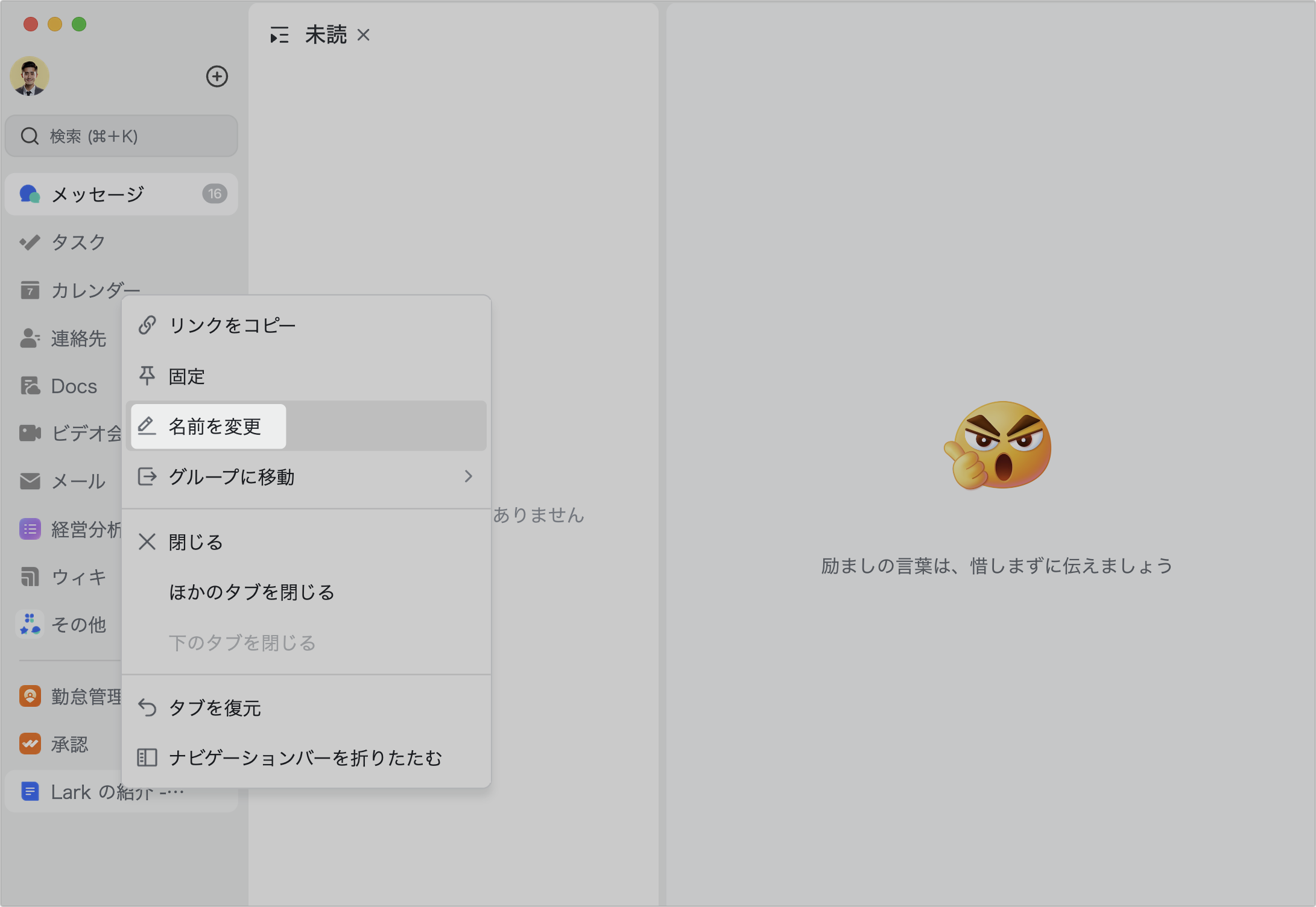Open your profile avatar
The width and height of the screenshot is (1316, 907).
(x=30, y=76)
